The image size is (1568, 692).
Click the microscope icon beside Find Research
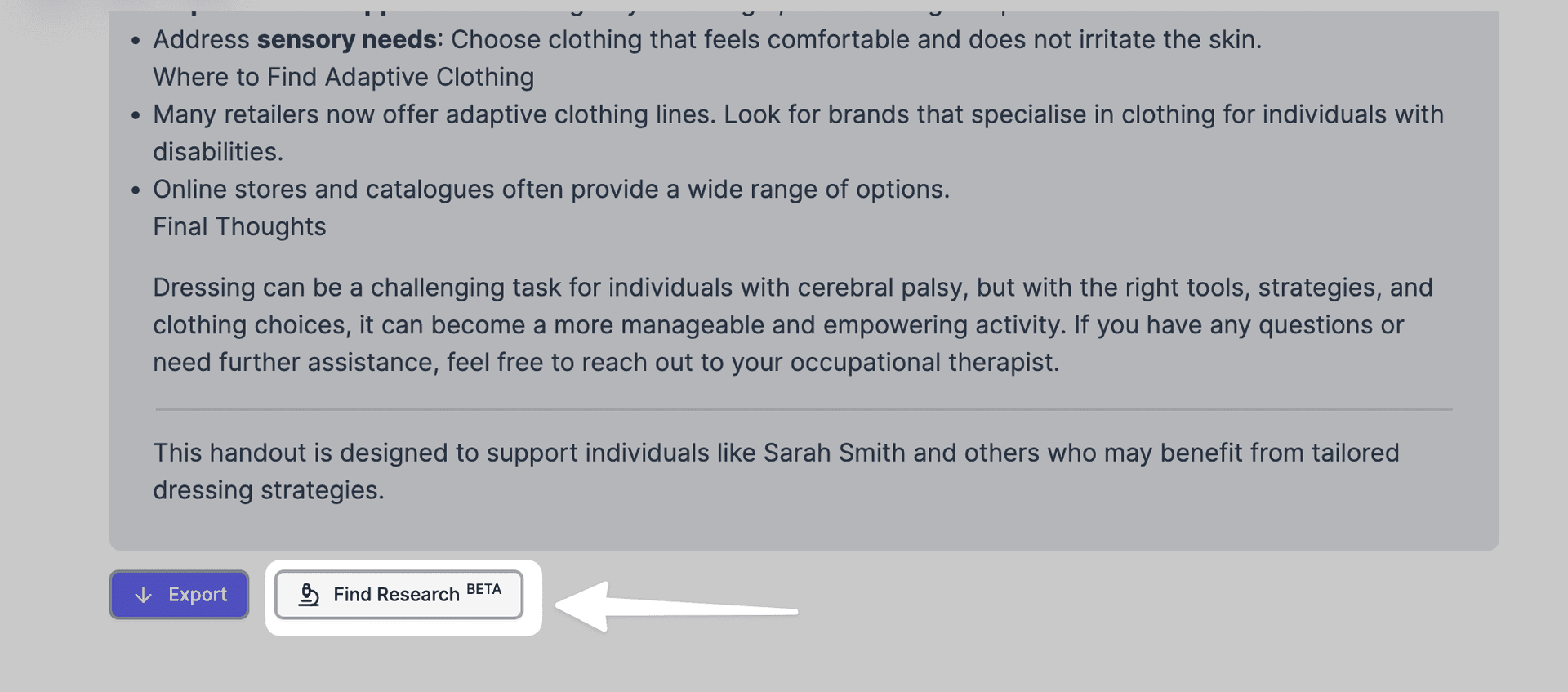309,595
